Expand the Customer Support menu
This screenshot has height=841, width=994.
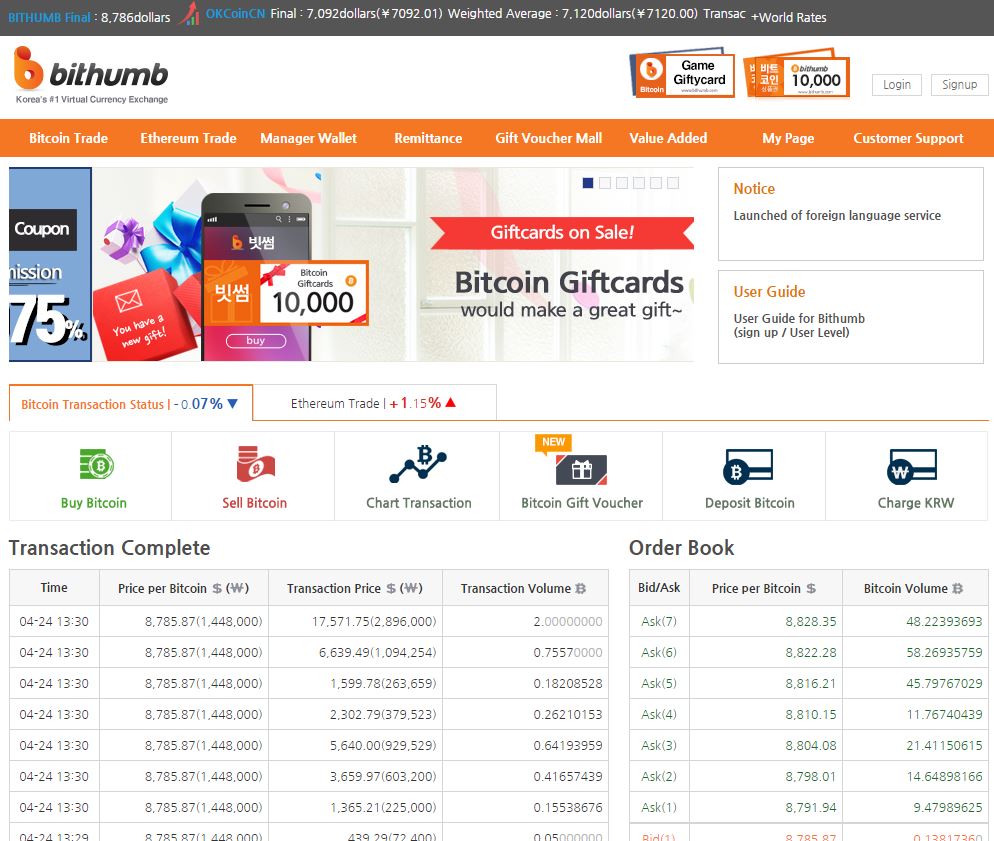908,139
